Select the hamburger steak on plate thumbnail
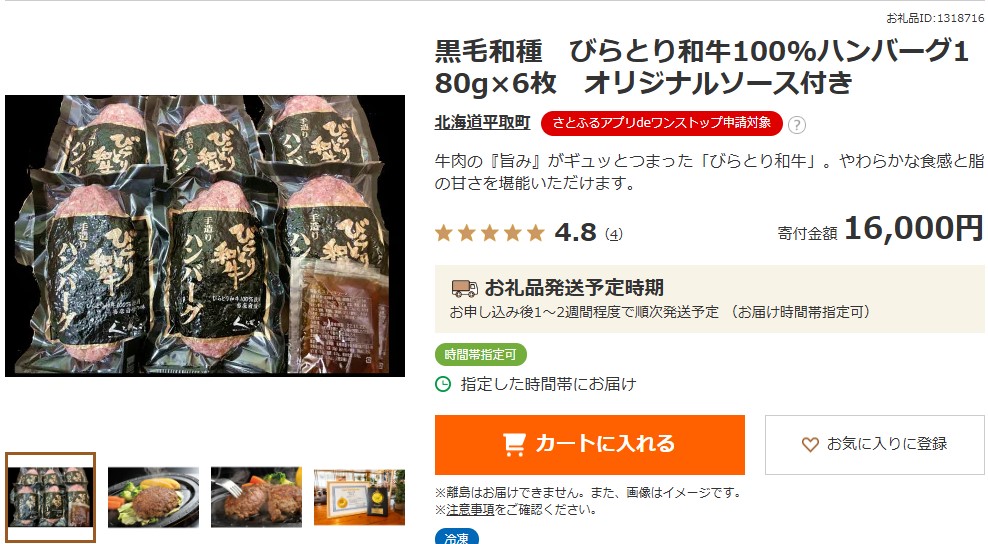This screenshot has height=544, width=988. 154,497
